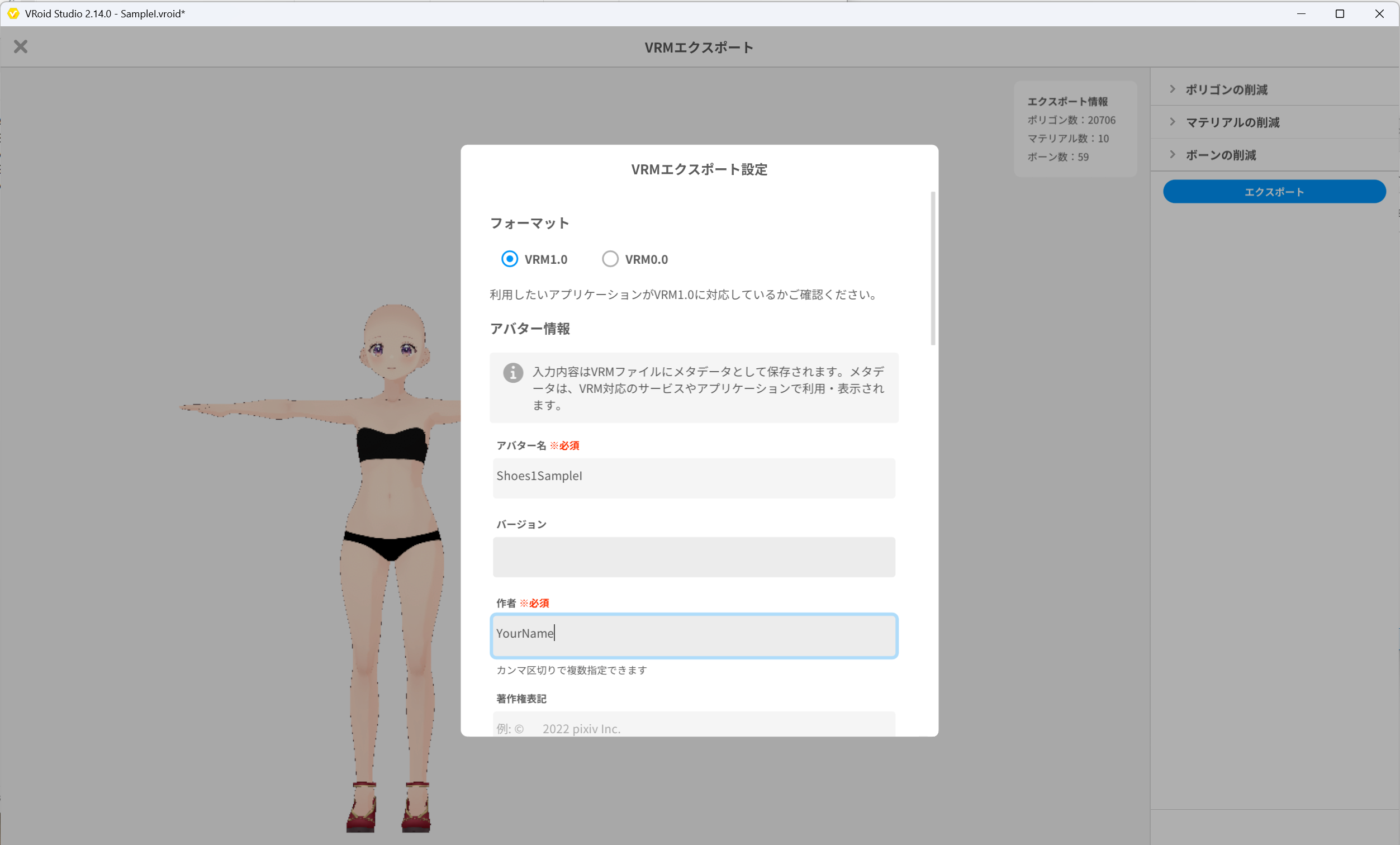Click the VRoid Studio app logo in title bar

[13, 13]
